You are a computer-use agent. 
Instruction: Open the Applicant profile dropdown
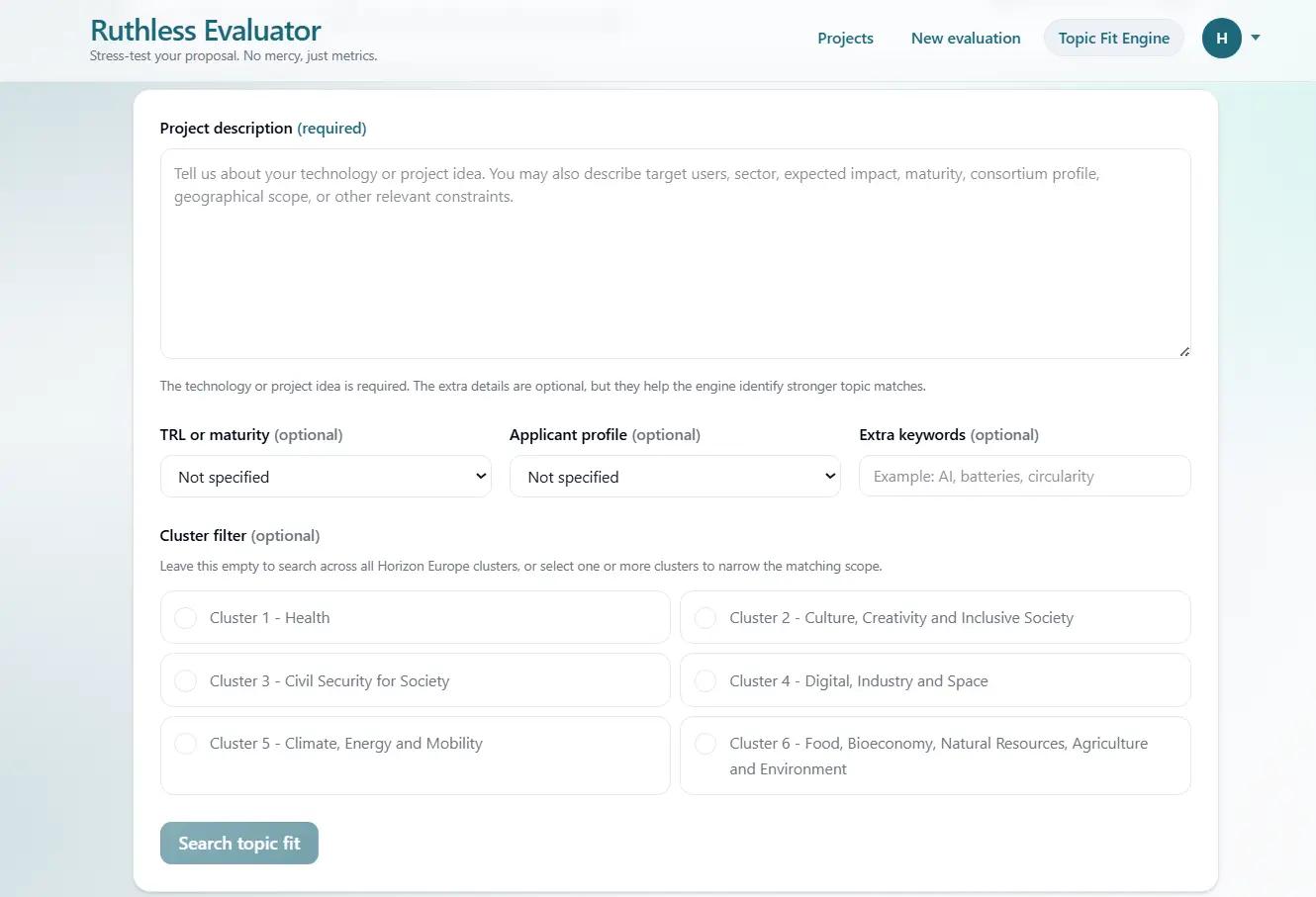coord(675,476)
